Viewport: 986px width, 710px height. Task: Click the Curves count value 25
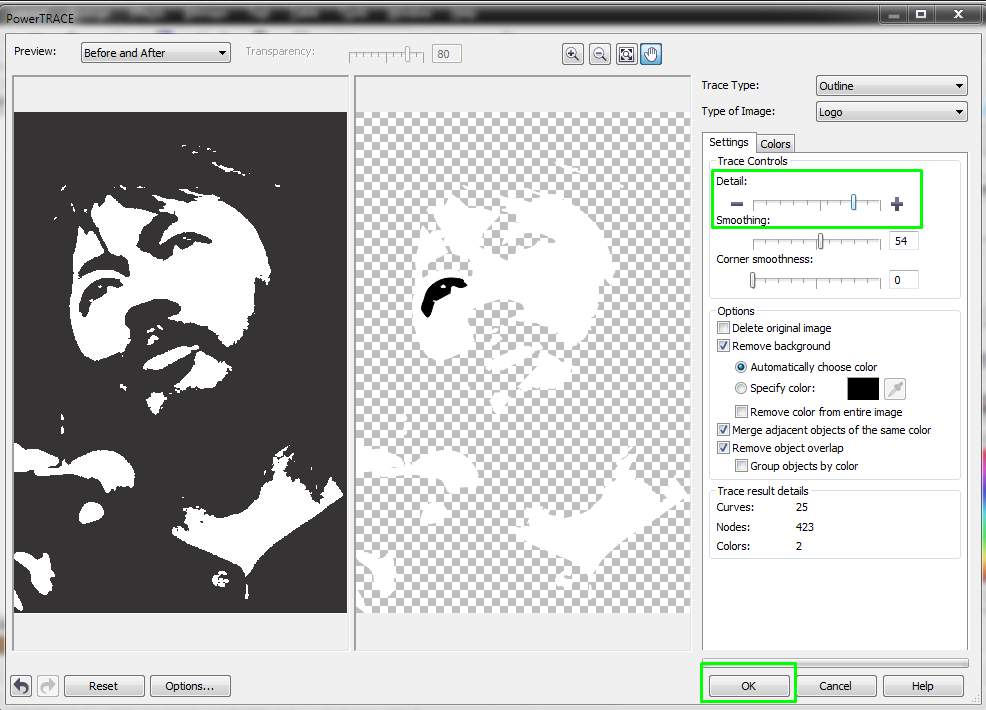click(x=802, y=507)
